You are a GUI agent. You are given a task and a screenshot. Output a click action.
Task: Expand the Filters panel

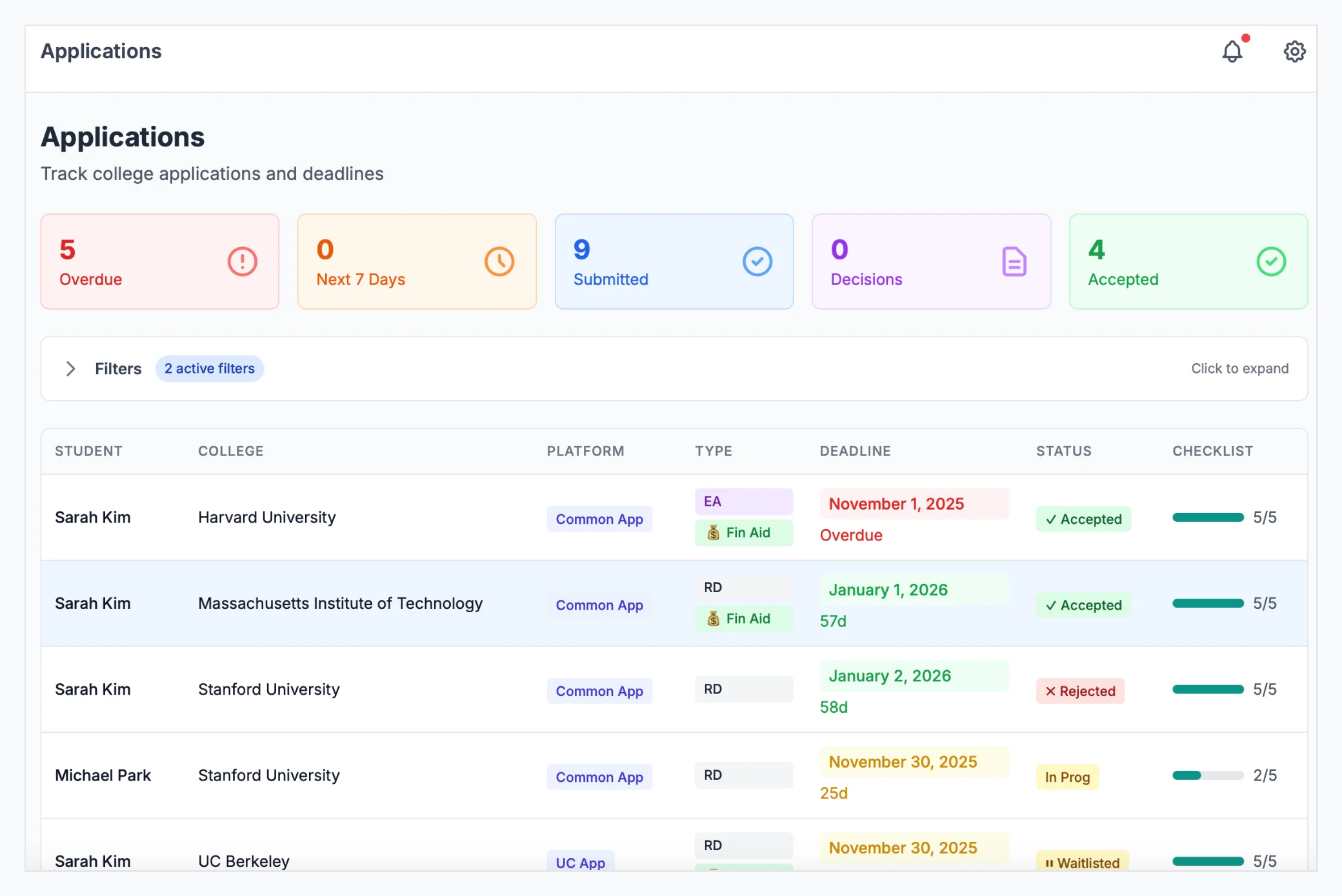click(x=118, y=368)
